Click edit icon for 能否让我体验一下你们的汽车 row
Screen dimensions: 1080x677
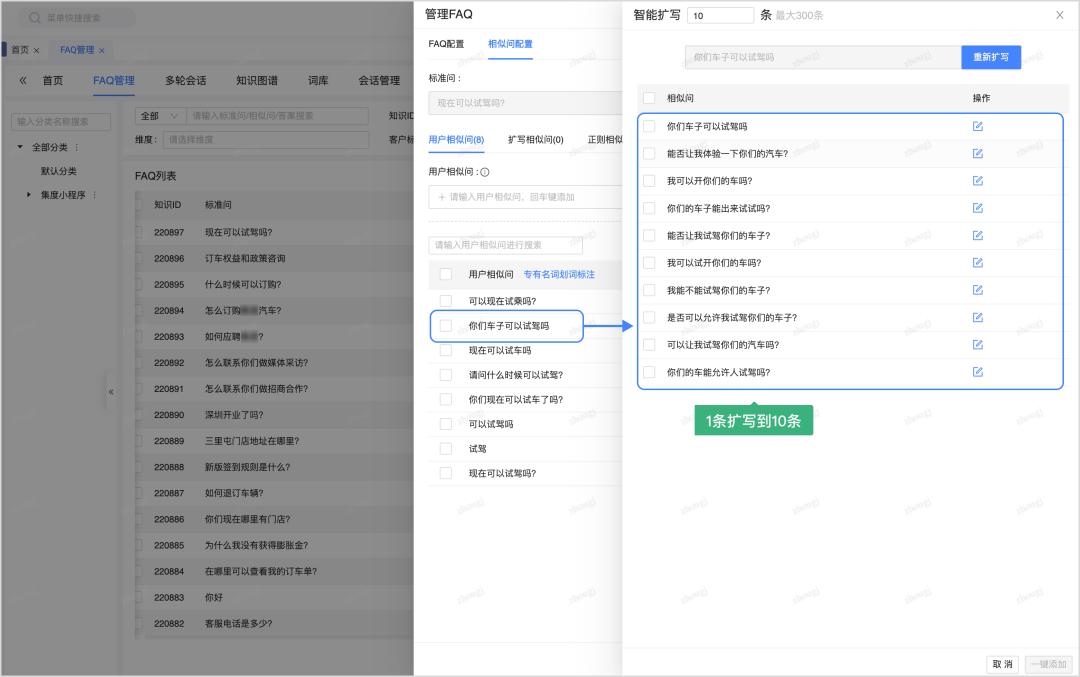pos(977,153)
